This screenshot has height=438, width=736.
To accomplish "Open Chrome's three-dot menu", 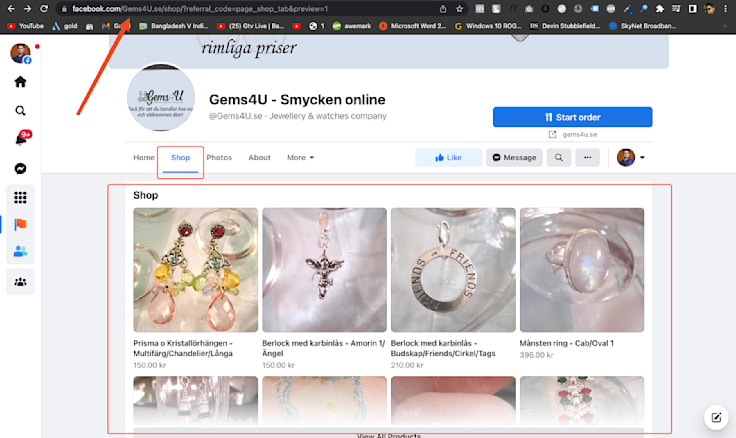I will 726,8.
